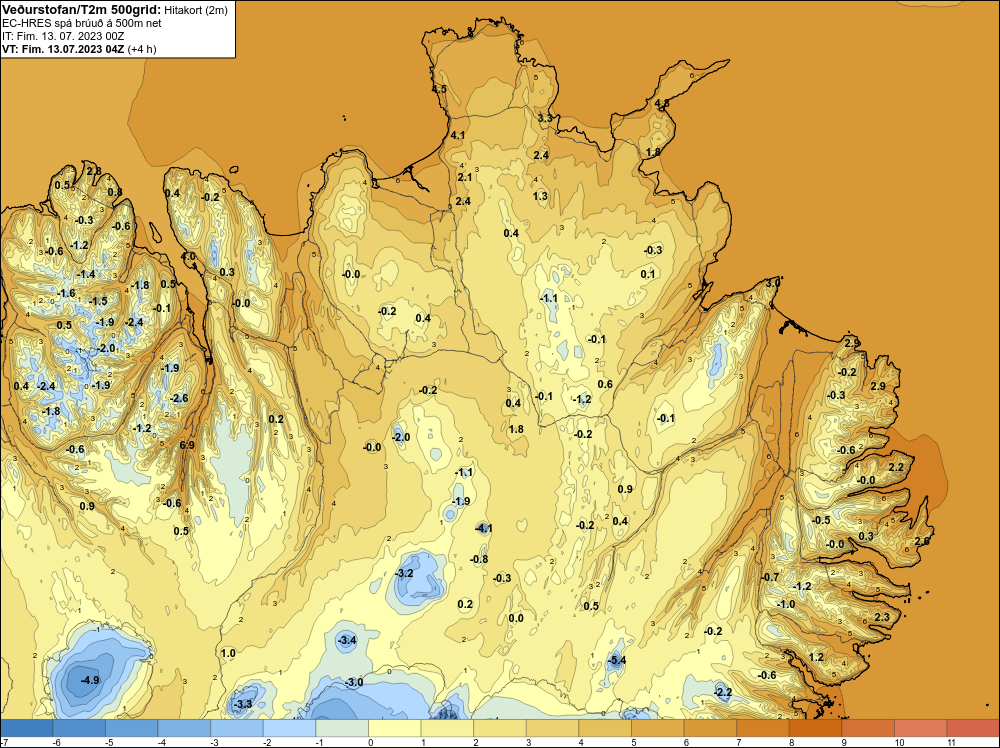The image size is (1000, 748).
Task: Click 'EC-HRES spá brúuð á 500m net' line
Action: (82, 24)
